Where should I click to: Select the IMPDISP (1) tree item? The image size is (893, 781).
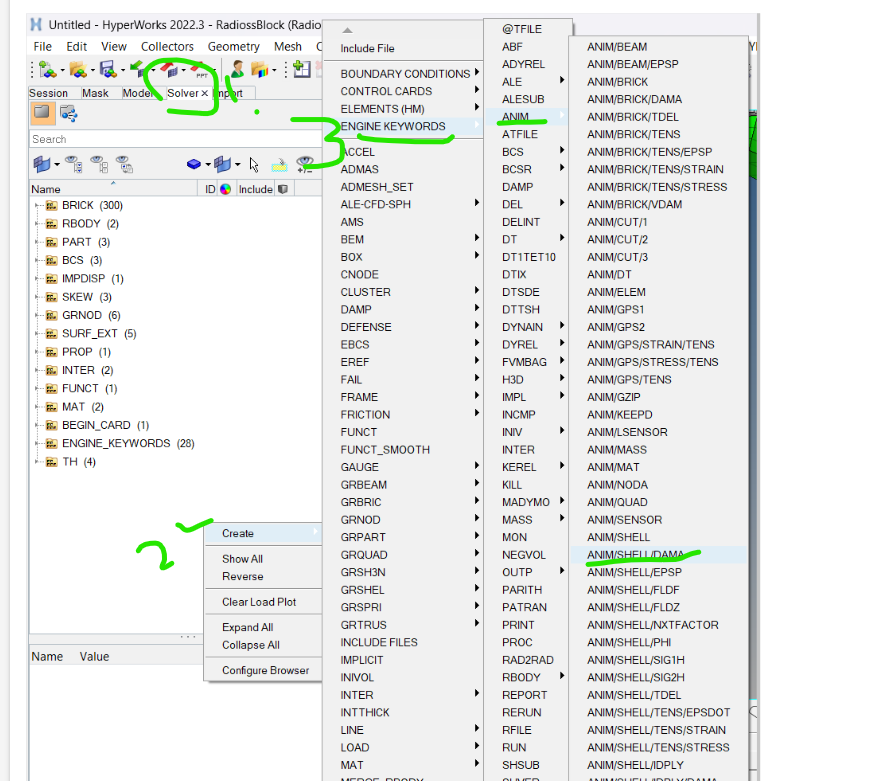(x=93, y=279)
